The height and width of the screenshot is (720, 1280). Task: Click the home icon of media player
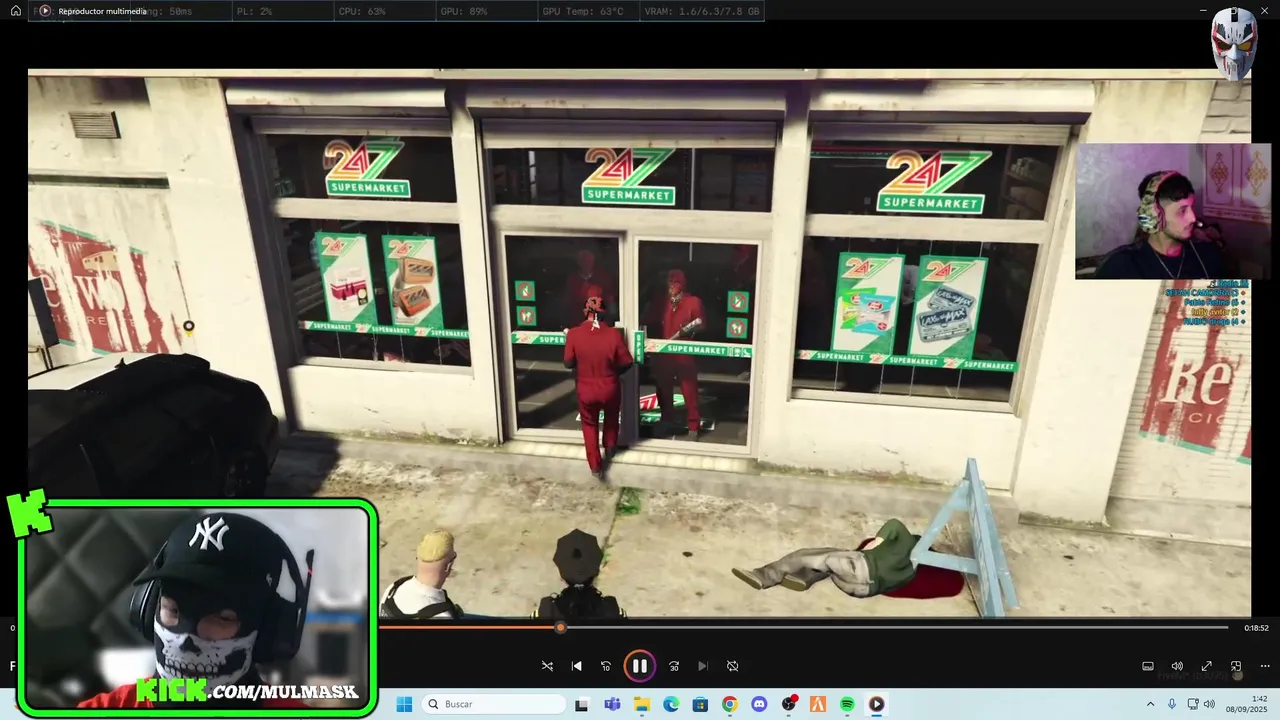point(16,11)
